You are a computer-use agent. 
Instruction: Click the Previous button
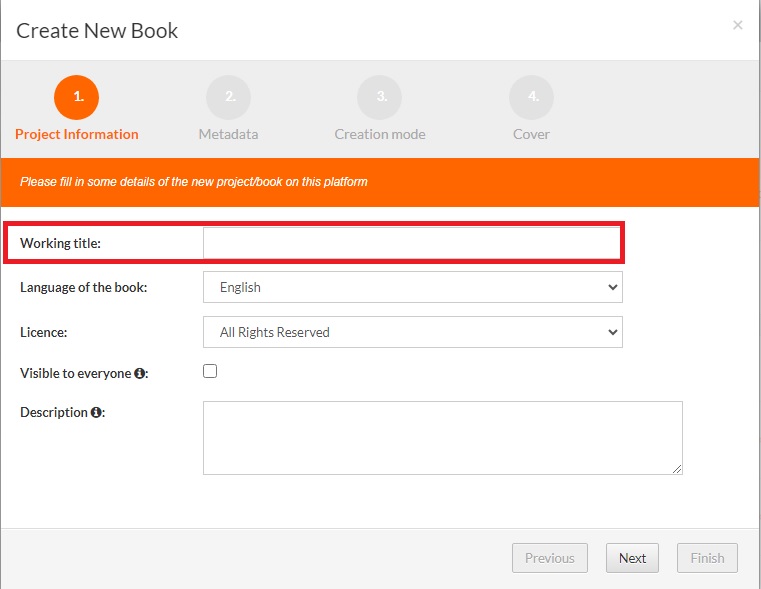pyautogui.click(x=549, y=558)
